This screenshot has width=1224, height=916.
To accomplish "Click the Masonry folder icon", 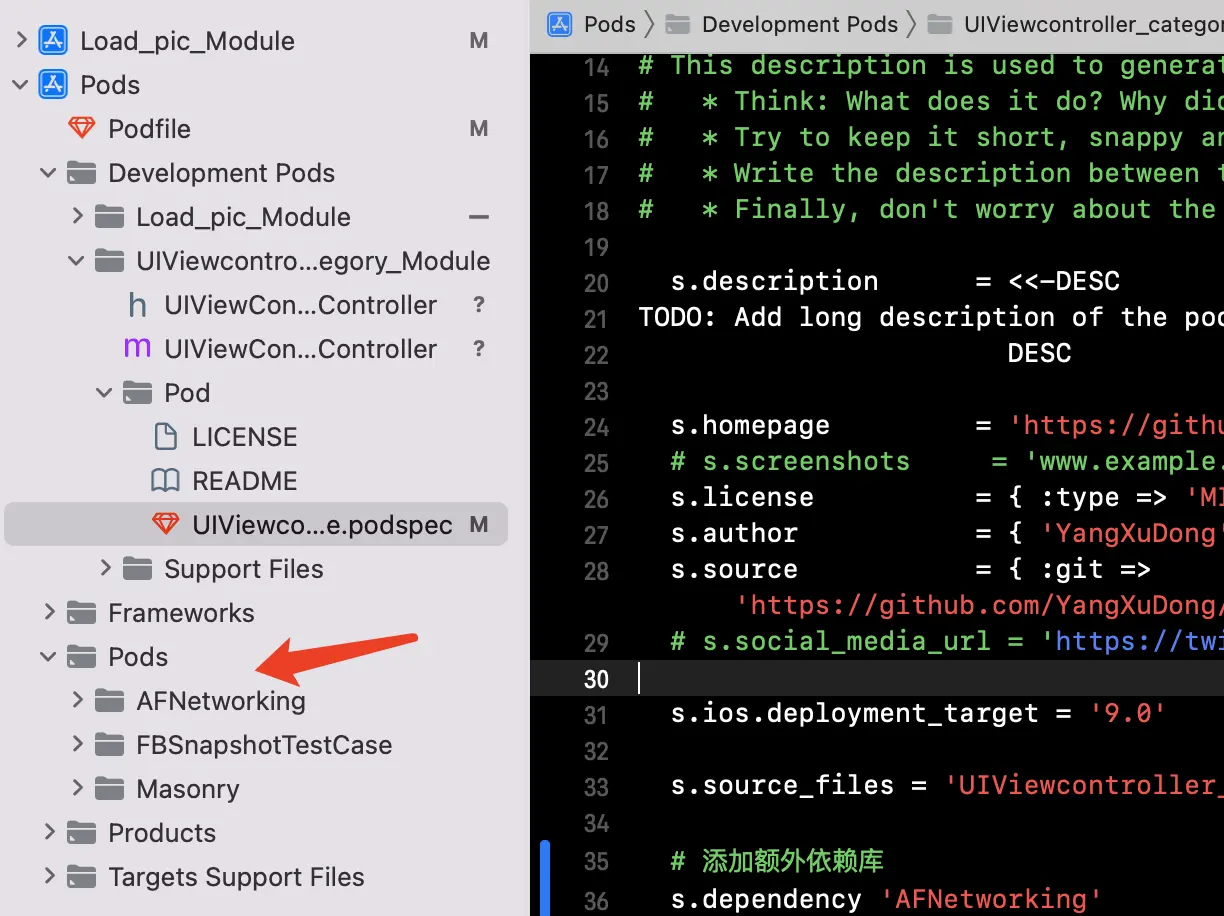I will tap(109, 789).
